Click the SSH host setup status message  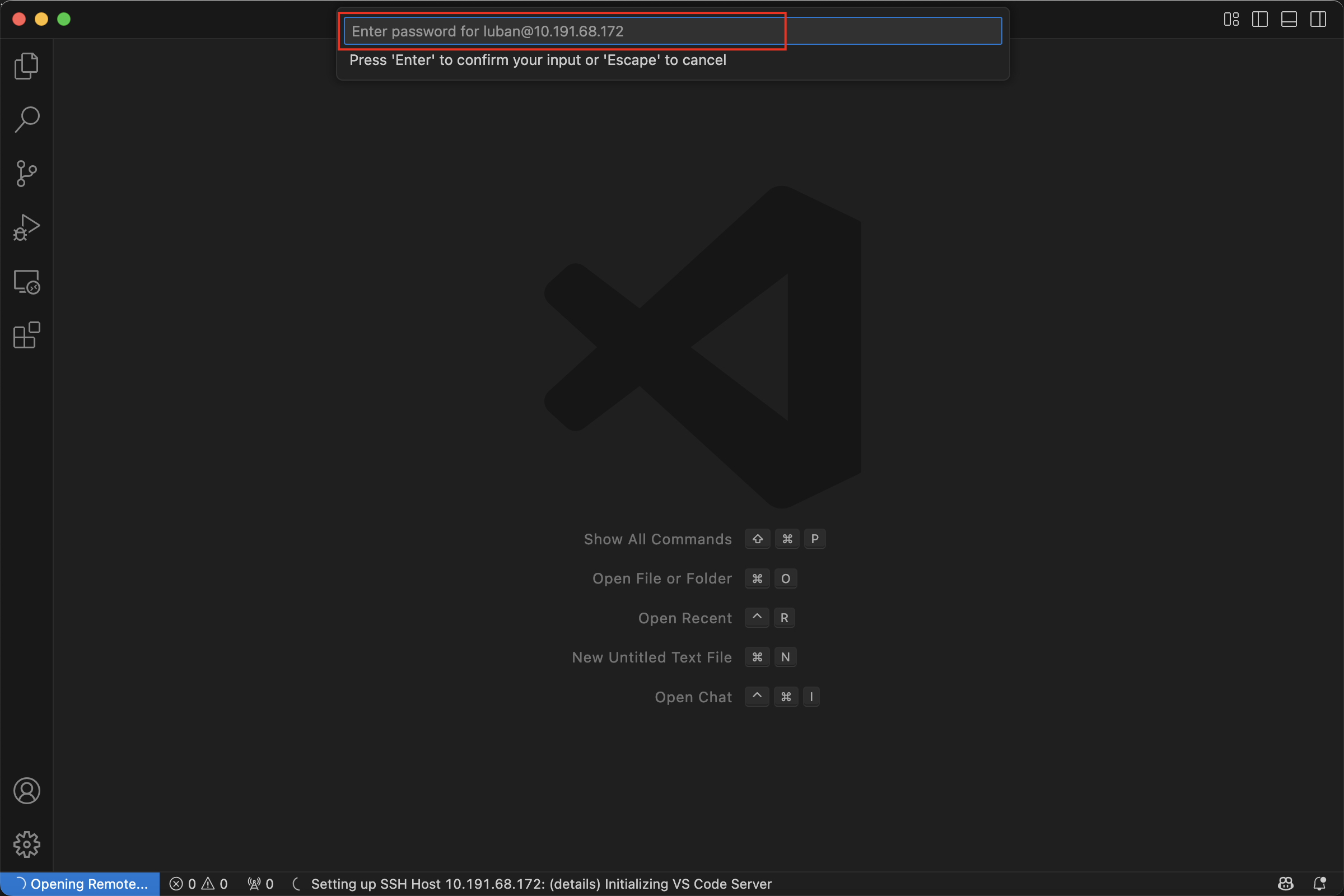(x=541, y=884)
